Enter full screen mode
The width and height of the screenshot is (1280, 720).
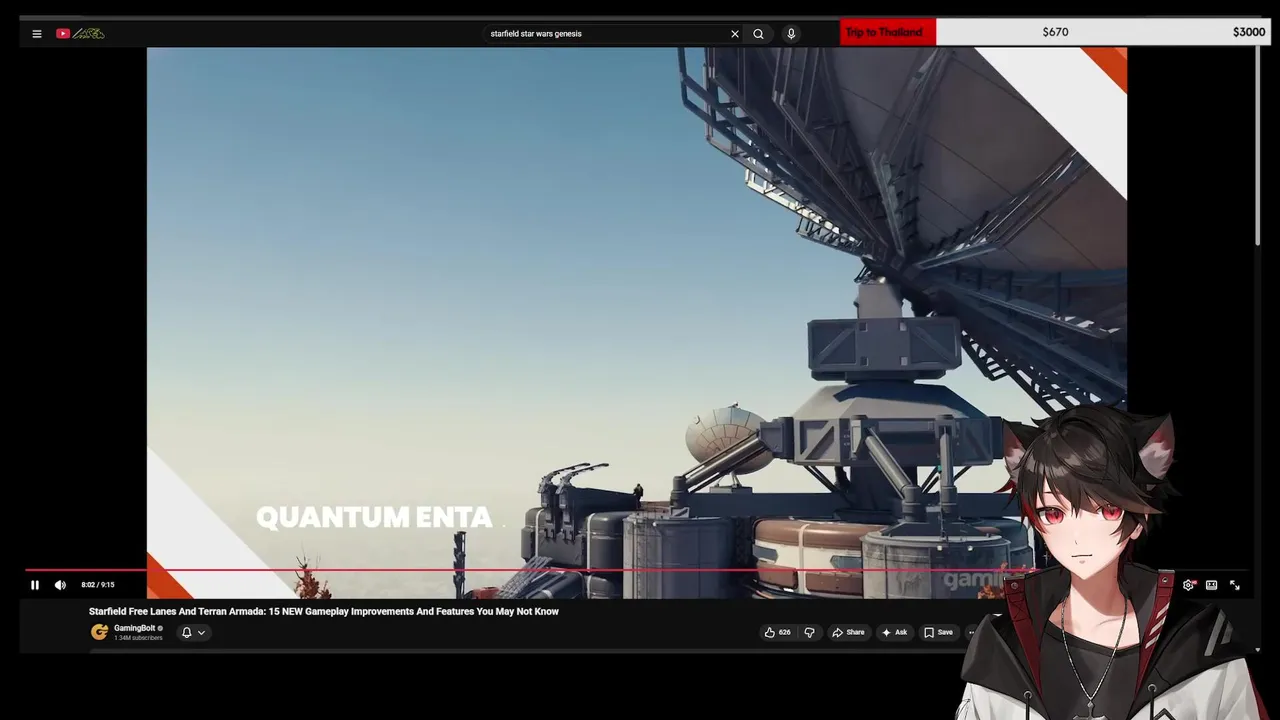pos(1235,585)
